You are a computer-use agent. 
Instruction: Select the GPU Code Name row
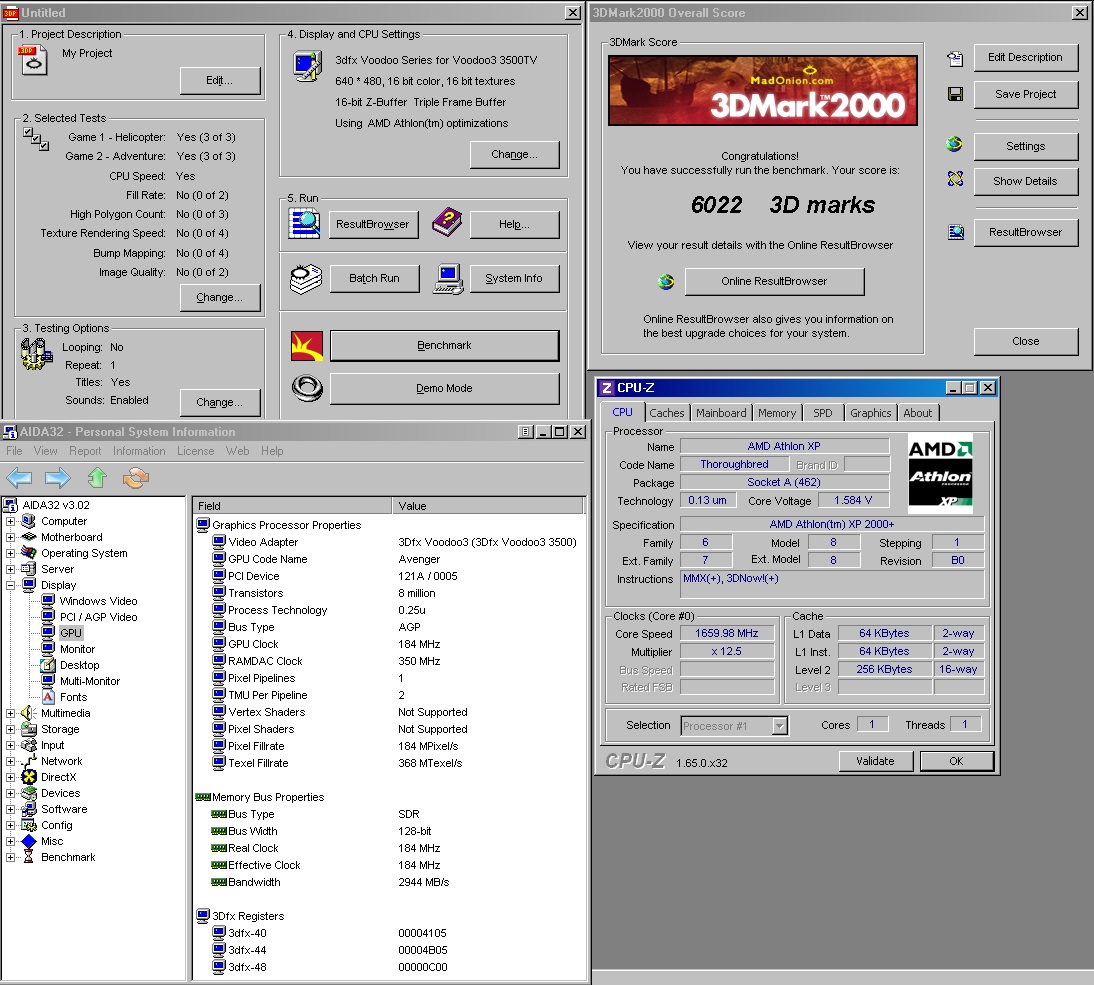coord(389,559)
